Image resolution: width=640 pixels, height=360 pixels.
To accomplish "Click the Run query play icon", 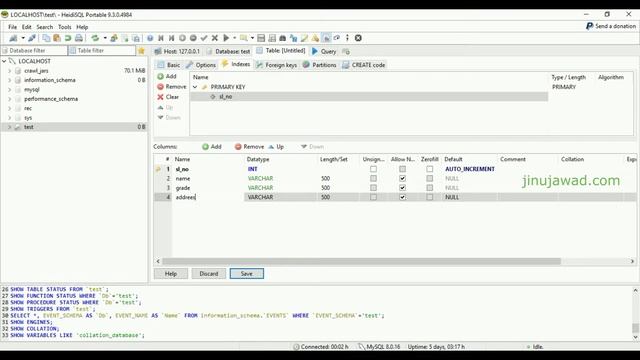I will pyautogui.click(x=226, y=38).
